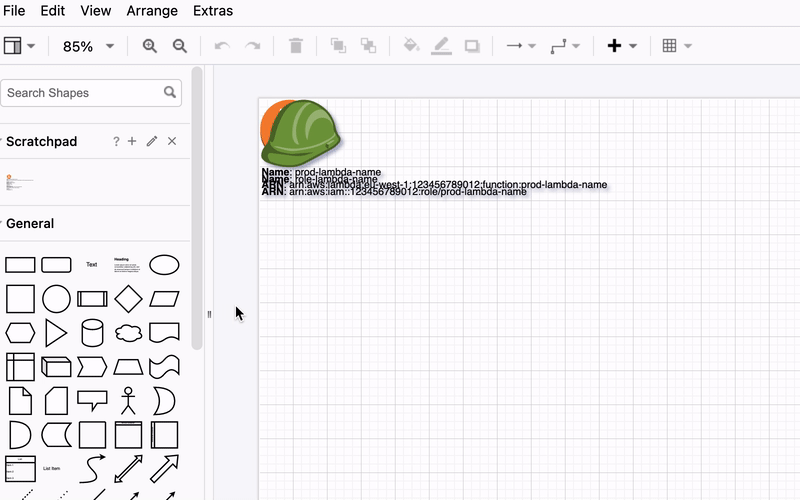Click the To Front icon

pos(338,46)
